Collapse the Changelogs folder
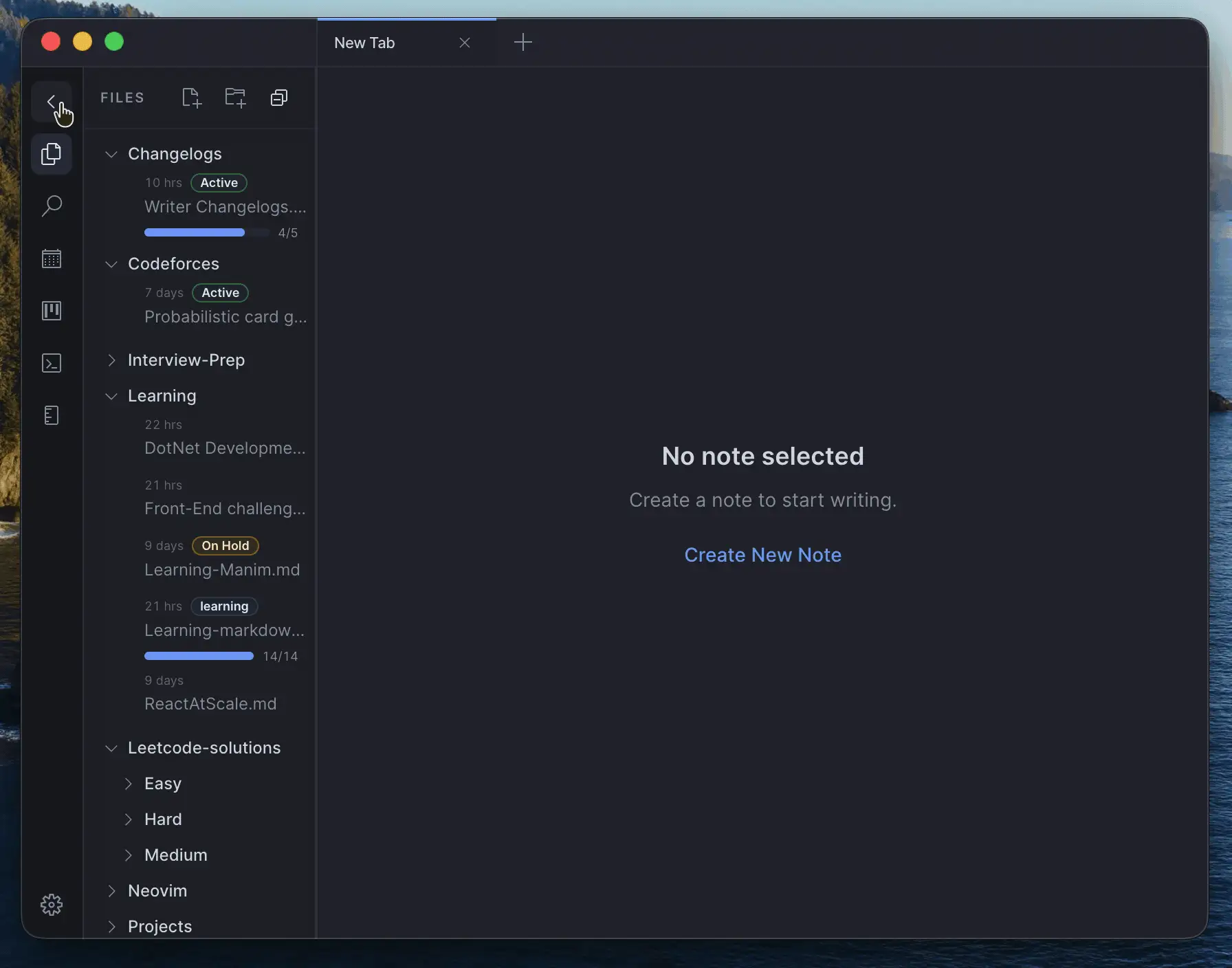1232x968 pixels. [x=111, y=154]
